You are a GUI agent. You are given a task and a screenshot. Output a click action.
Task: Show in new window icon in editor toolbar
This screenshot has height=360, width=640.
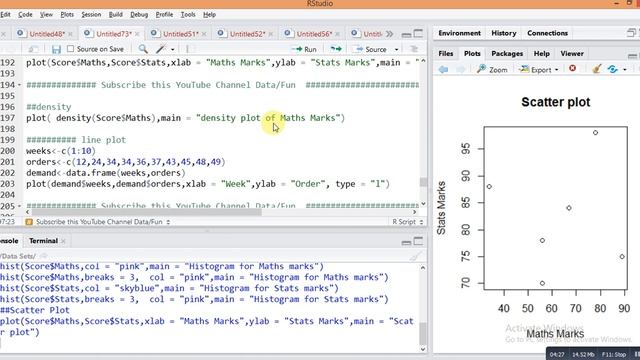(33, 49)
